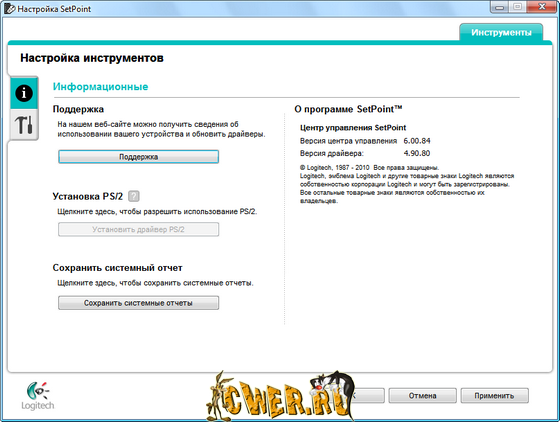Click the Центр управления SetPoint label
Viewport: 560px width, 422px height.
point(353,127)
